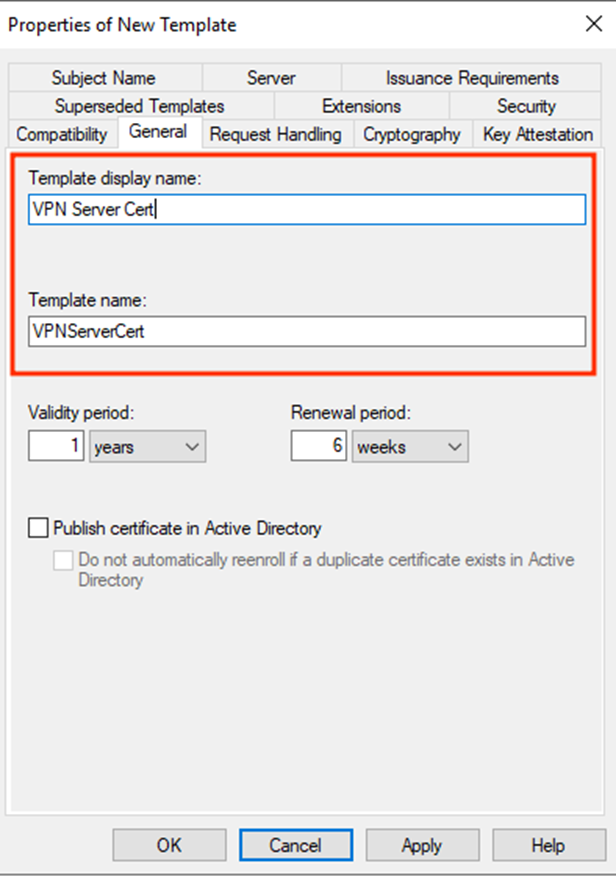Switch to the Compatibility tab
Image resolution: width=616 pixels, height=877 pixels.
coord(62,134)
